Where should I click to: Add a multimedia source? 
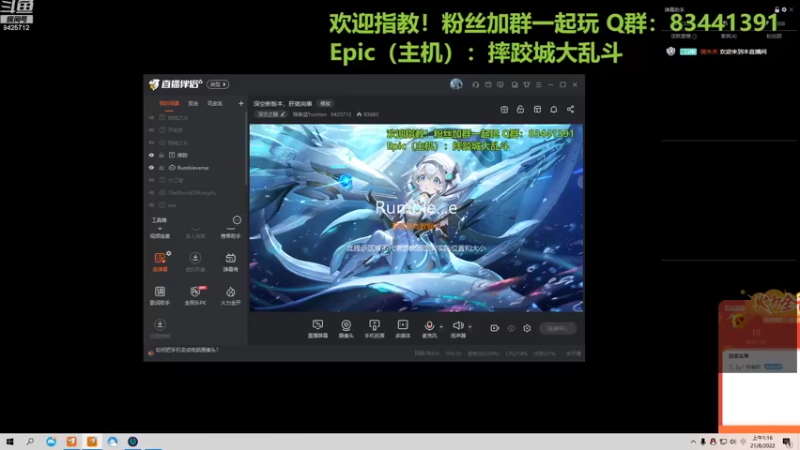click(403, 329)
